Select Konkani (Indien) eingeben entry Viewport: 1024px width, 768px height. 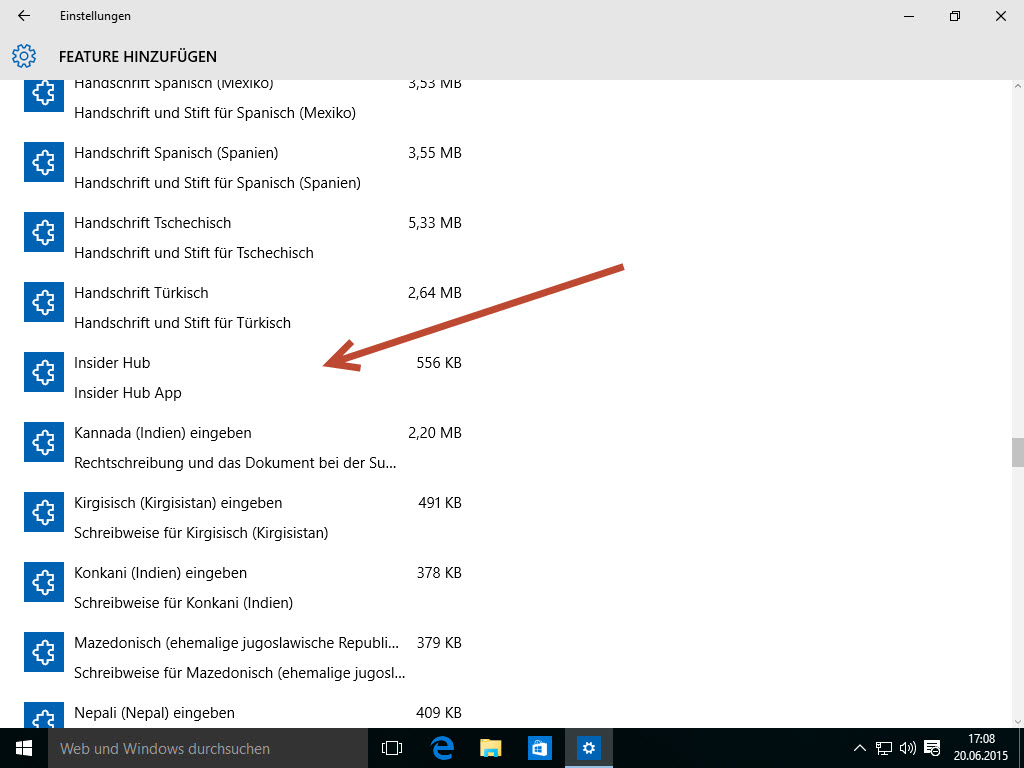(x=243, y=587)
